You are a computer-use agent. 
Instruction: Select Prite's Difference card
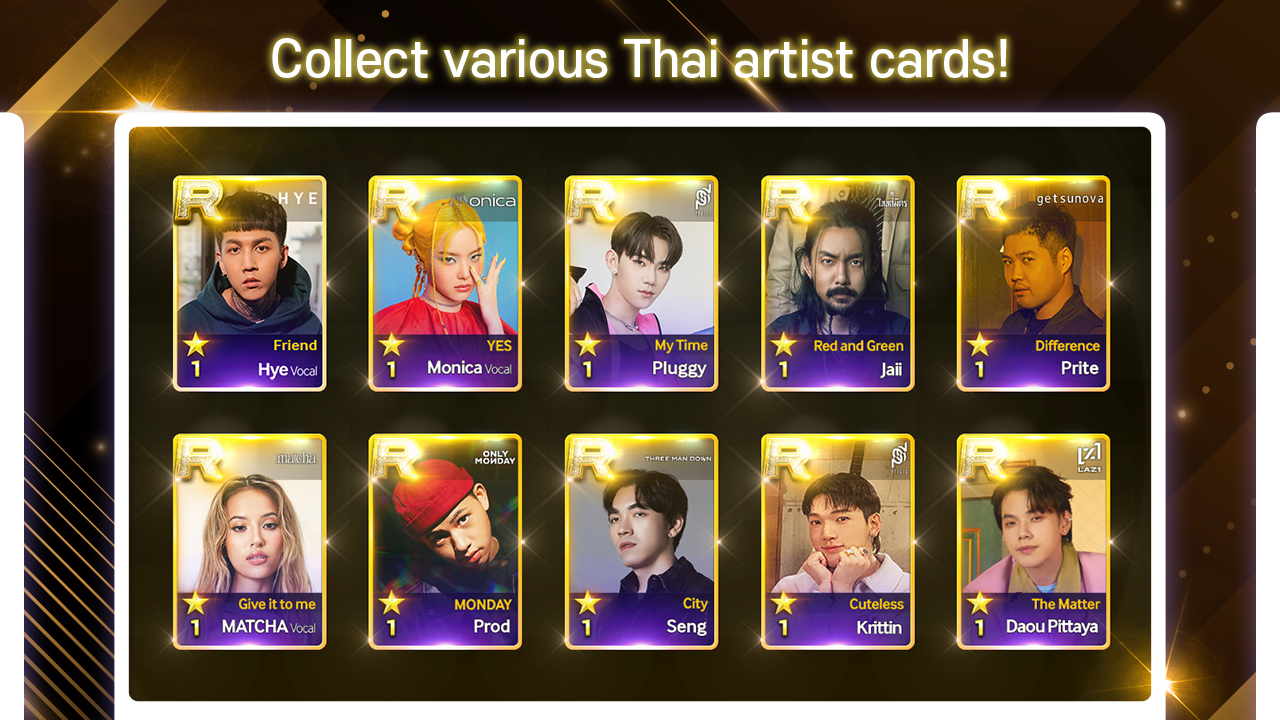[1033, 283]
